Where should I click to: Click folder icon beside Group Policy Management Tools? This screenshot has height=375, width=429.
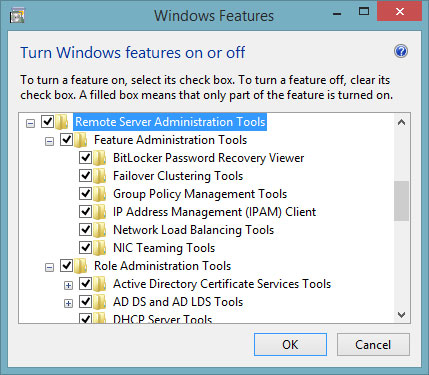[99, 194]
